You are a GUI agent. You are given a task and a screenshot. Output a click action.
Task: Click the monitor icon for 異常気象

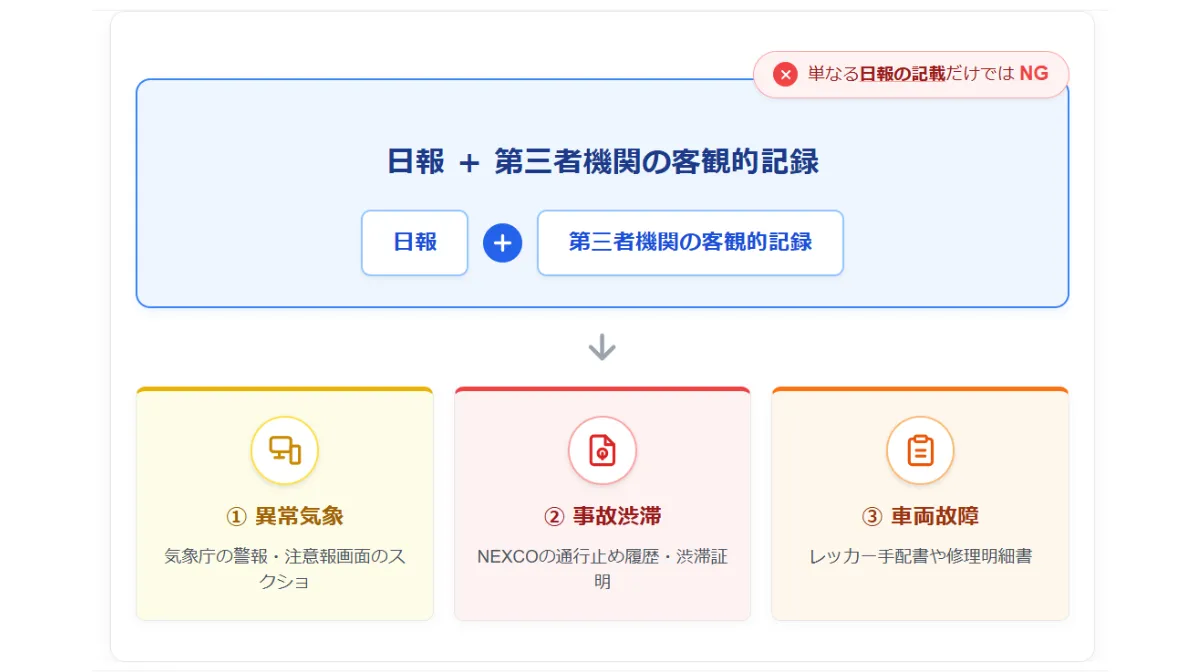point(285,450)
